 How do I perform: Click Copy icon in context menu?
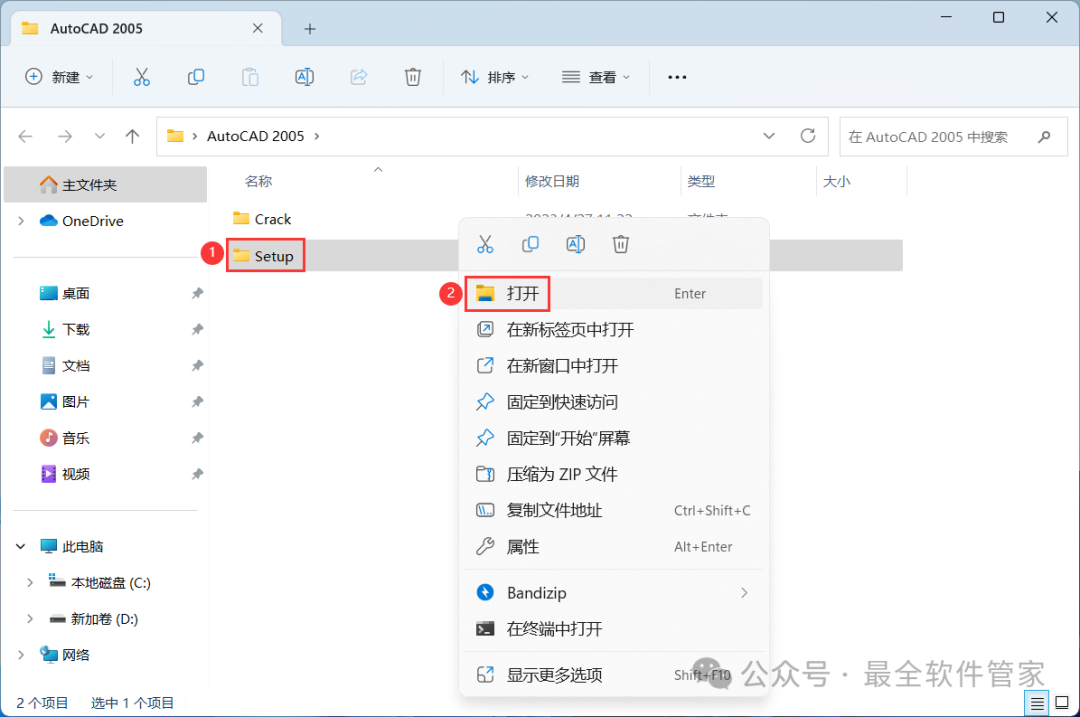pos(530,245)
